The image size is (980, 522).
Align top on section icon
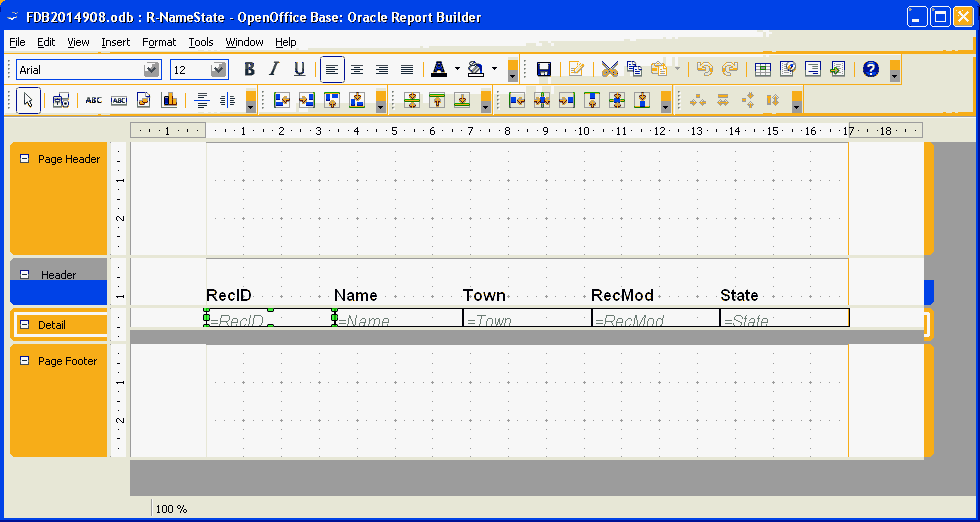pyautogui.click(x=332, y=100)
